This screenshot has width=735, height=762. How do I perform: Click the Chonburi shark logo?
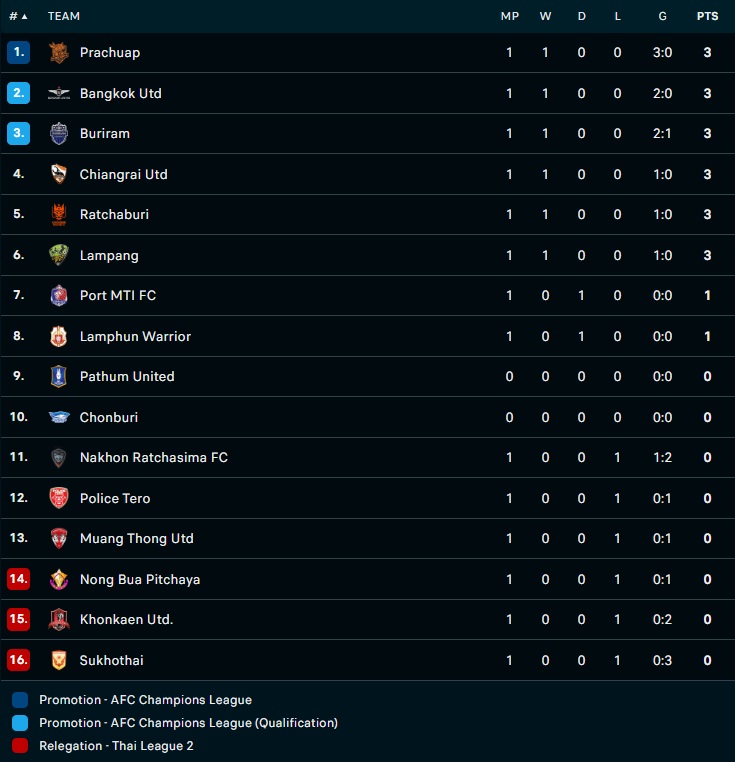[59, 417]
